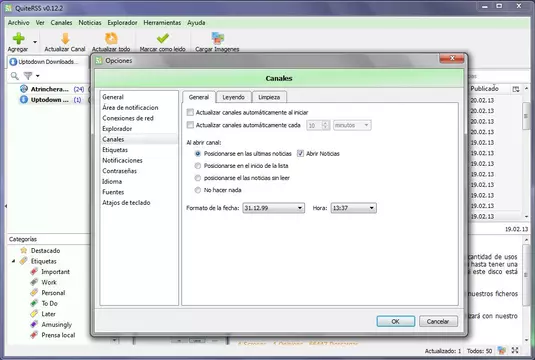Enable Actualizar canales automáticamente al iniciar
Image resolution: width=535 pixels, height=360 pixels.
pos(190,112)
